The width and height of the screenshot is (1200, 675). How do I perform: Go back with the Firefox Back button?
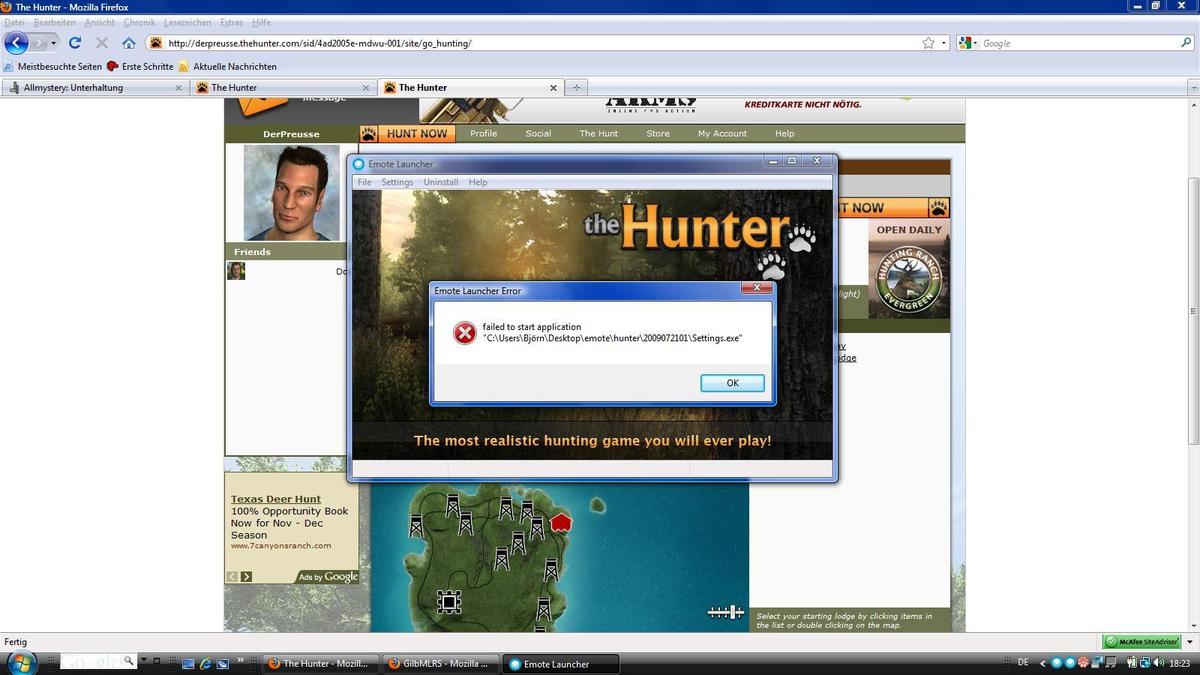coord(16,43)
